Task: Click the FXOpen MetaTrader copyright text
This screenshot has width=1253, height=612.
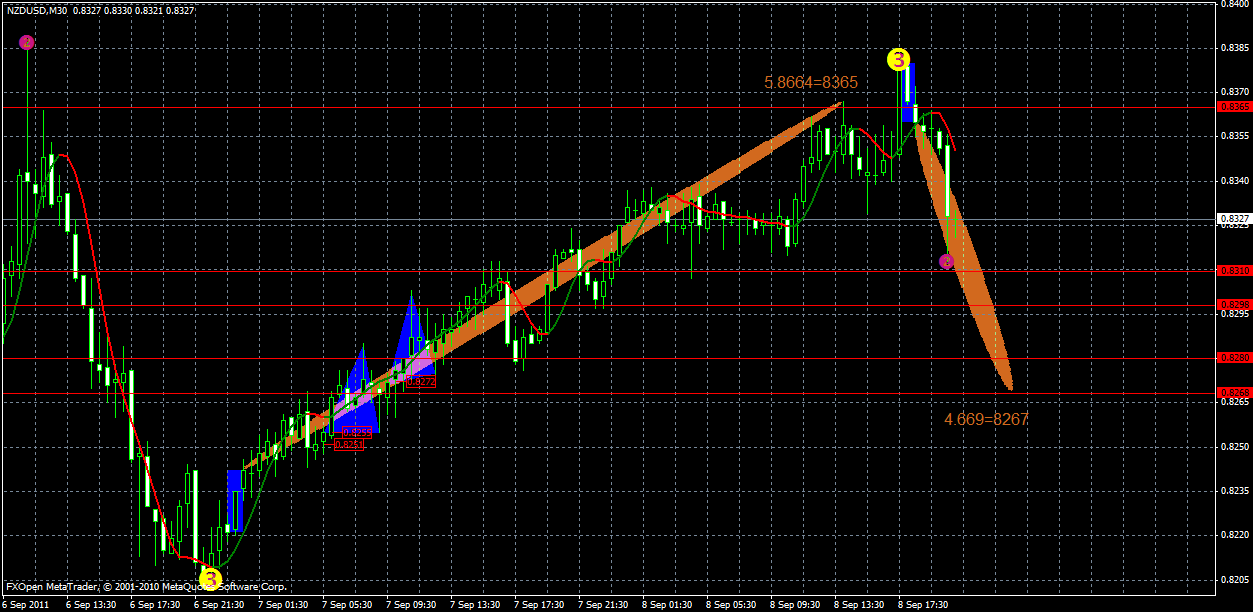Action: [100, 588]
